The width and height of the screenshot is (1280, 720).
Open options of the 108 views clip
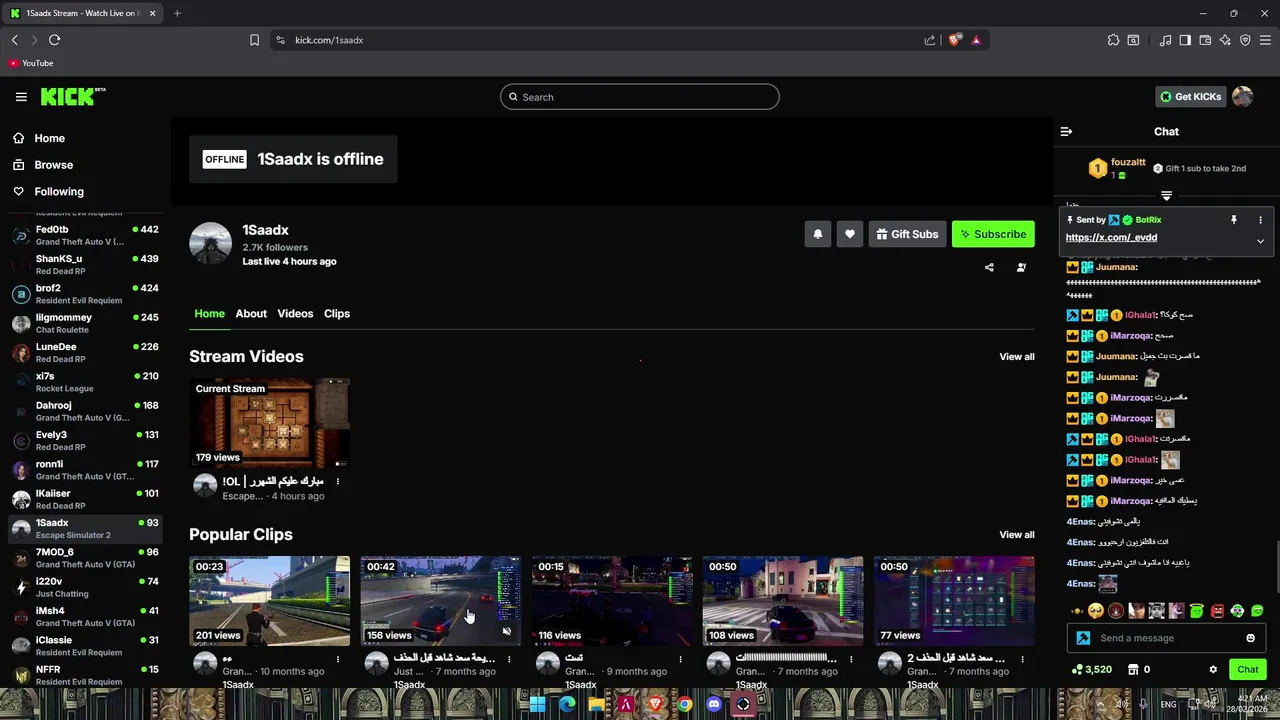851,659
